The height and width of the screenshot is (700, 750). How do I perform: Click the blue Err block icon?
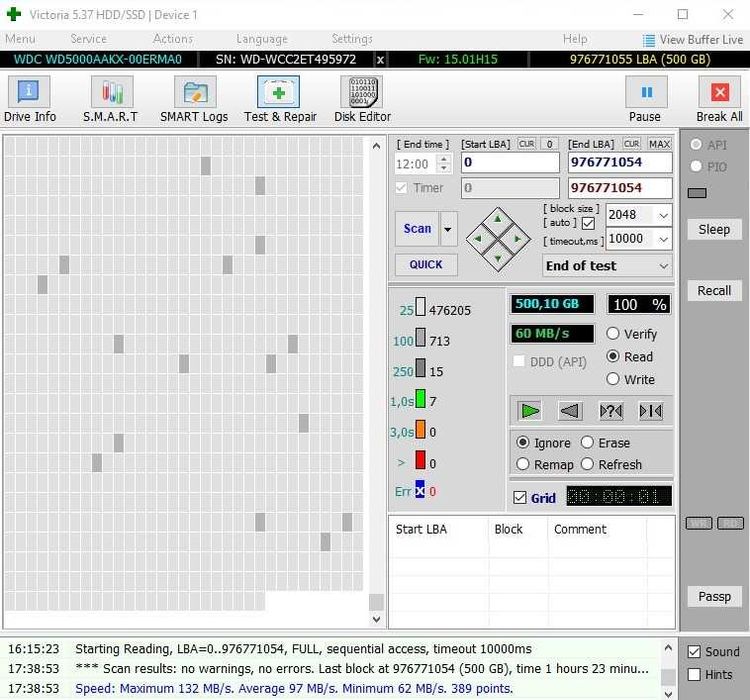point(419,489)
